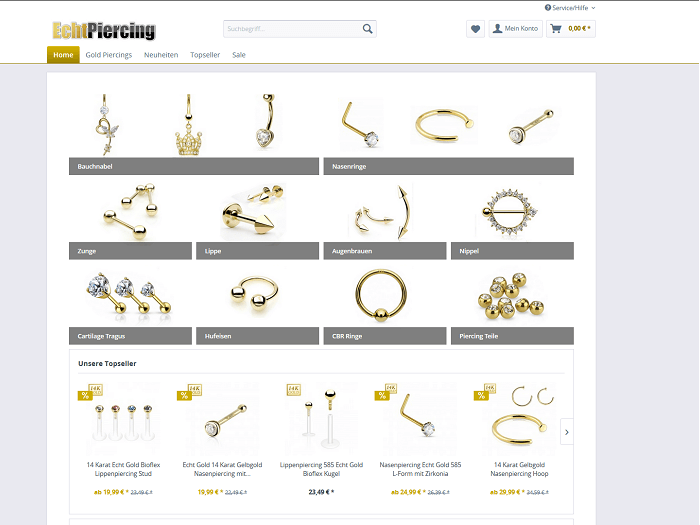Select the Home tab
The image size is (700, 525).
click(x=63, y=55)
